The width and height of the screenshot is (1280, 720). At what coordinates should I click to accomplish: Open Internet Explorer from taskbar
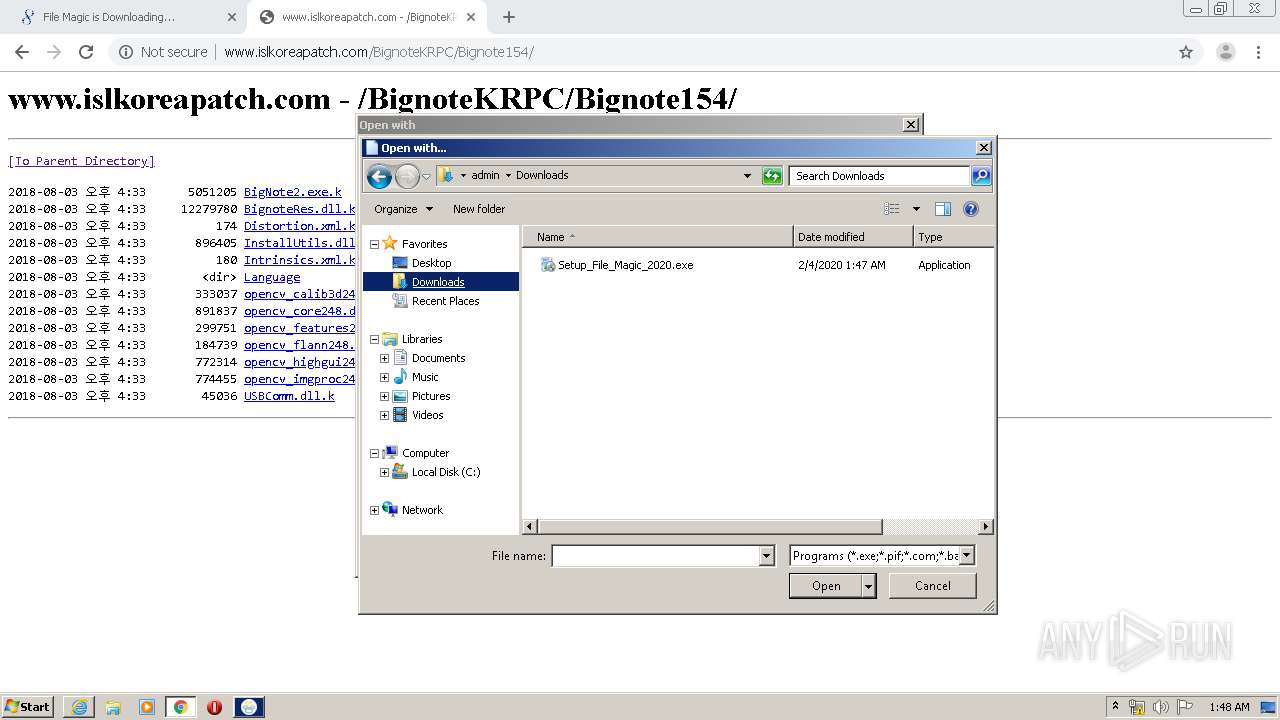tap(79, 707)
